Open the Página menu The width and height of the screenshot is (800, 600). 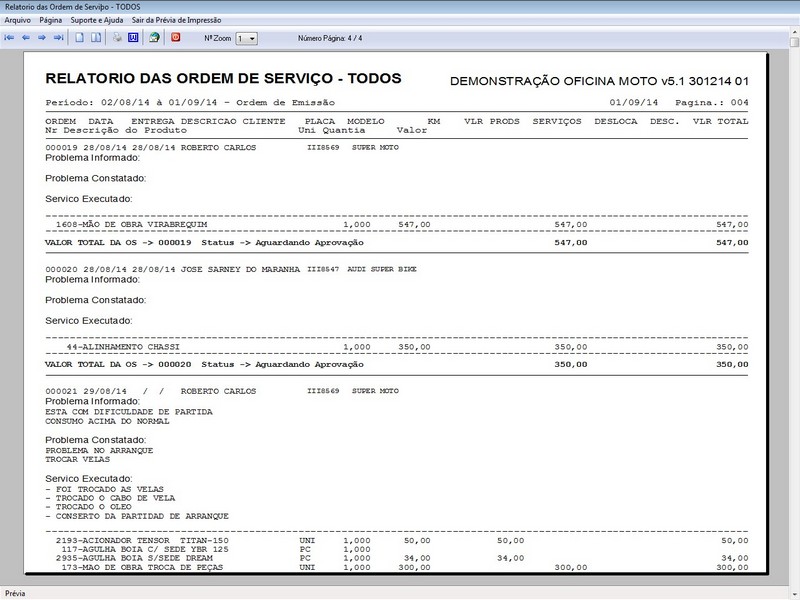51,20
